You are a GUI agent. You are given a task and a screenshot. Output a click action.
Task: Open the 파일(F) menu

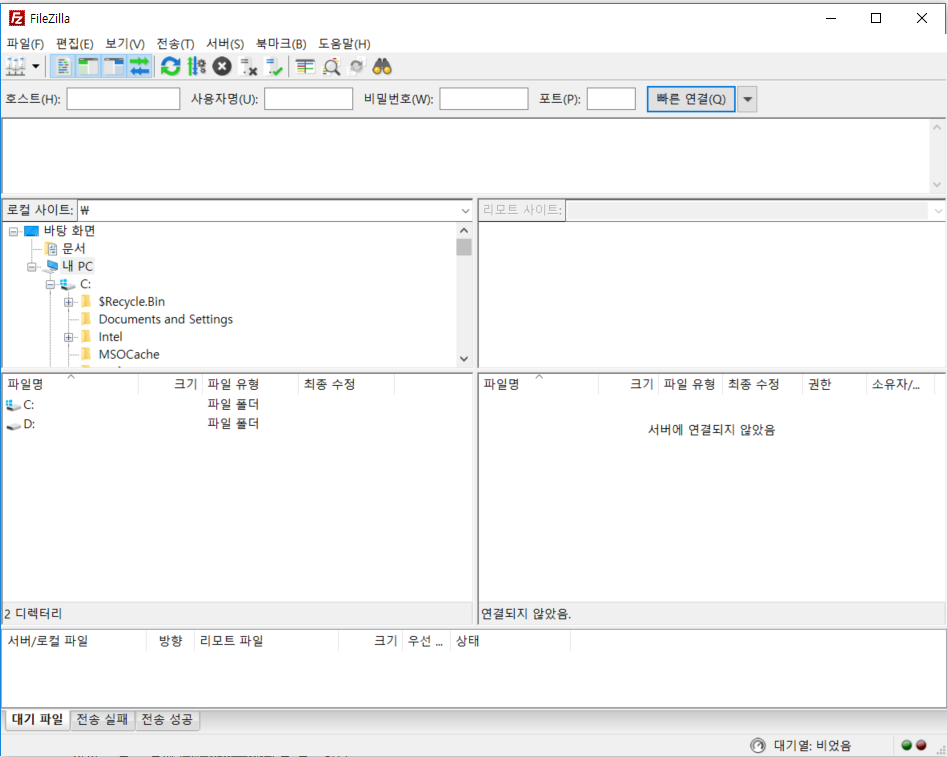pos(25,44)
